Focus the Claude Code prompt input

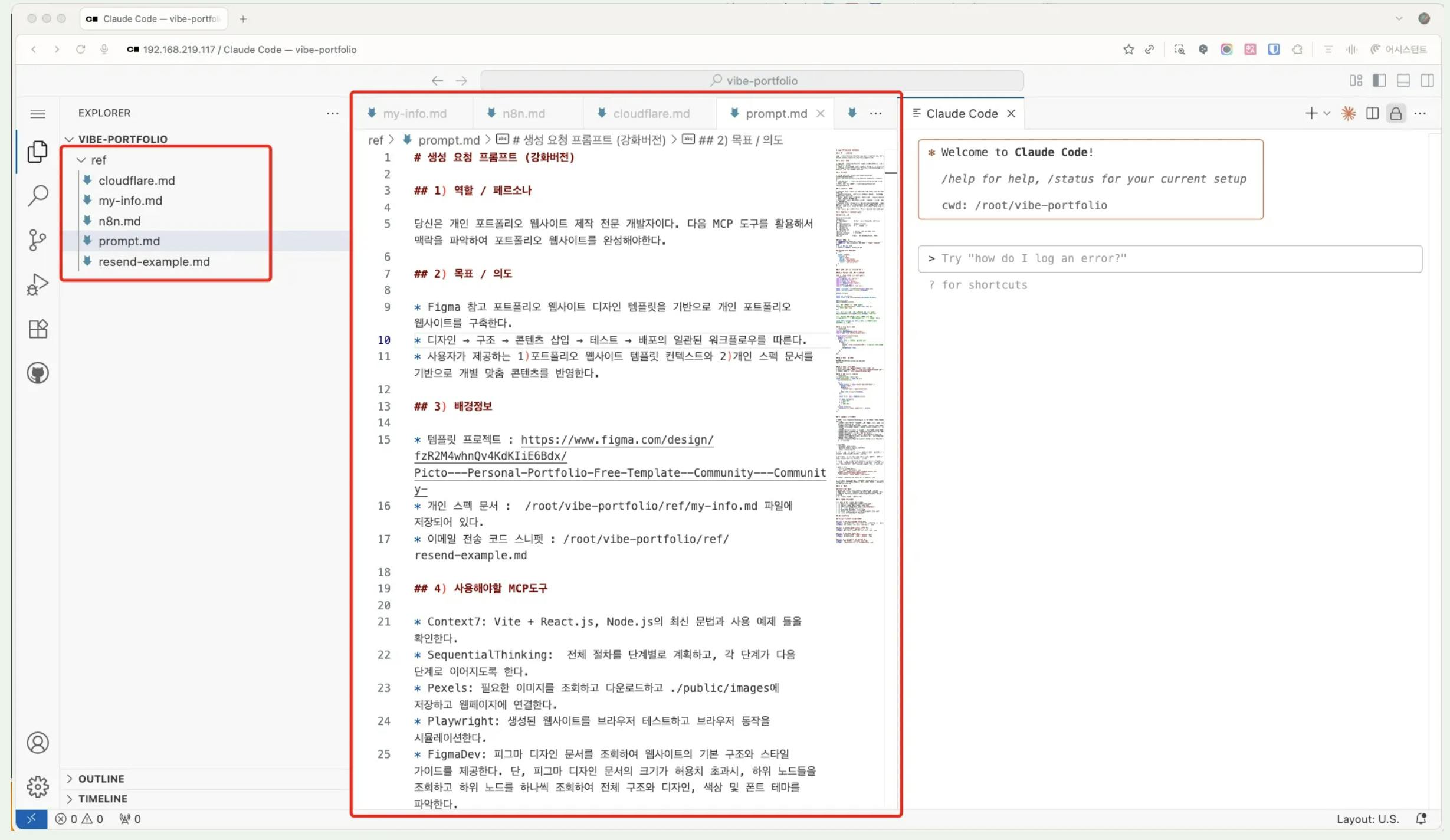[1169, 258]
